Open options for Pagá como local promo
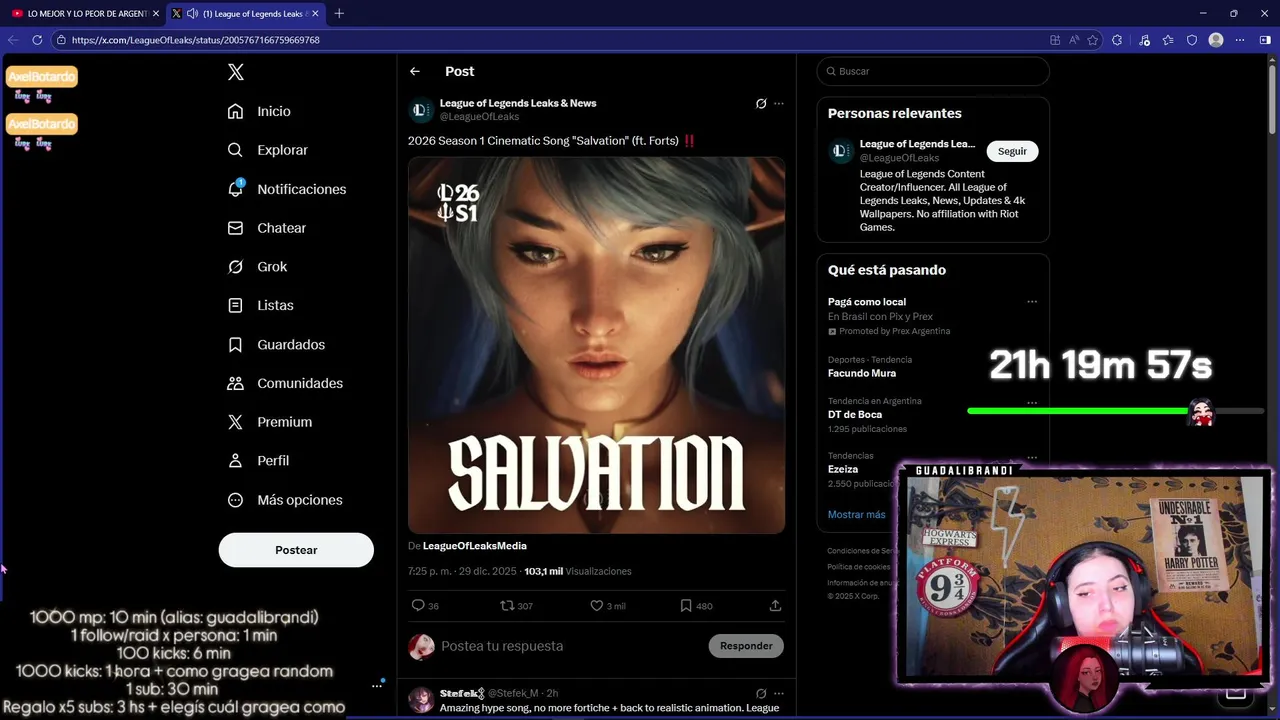The image size is (1280, 720). (1032, 302)
